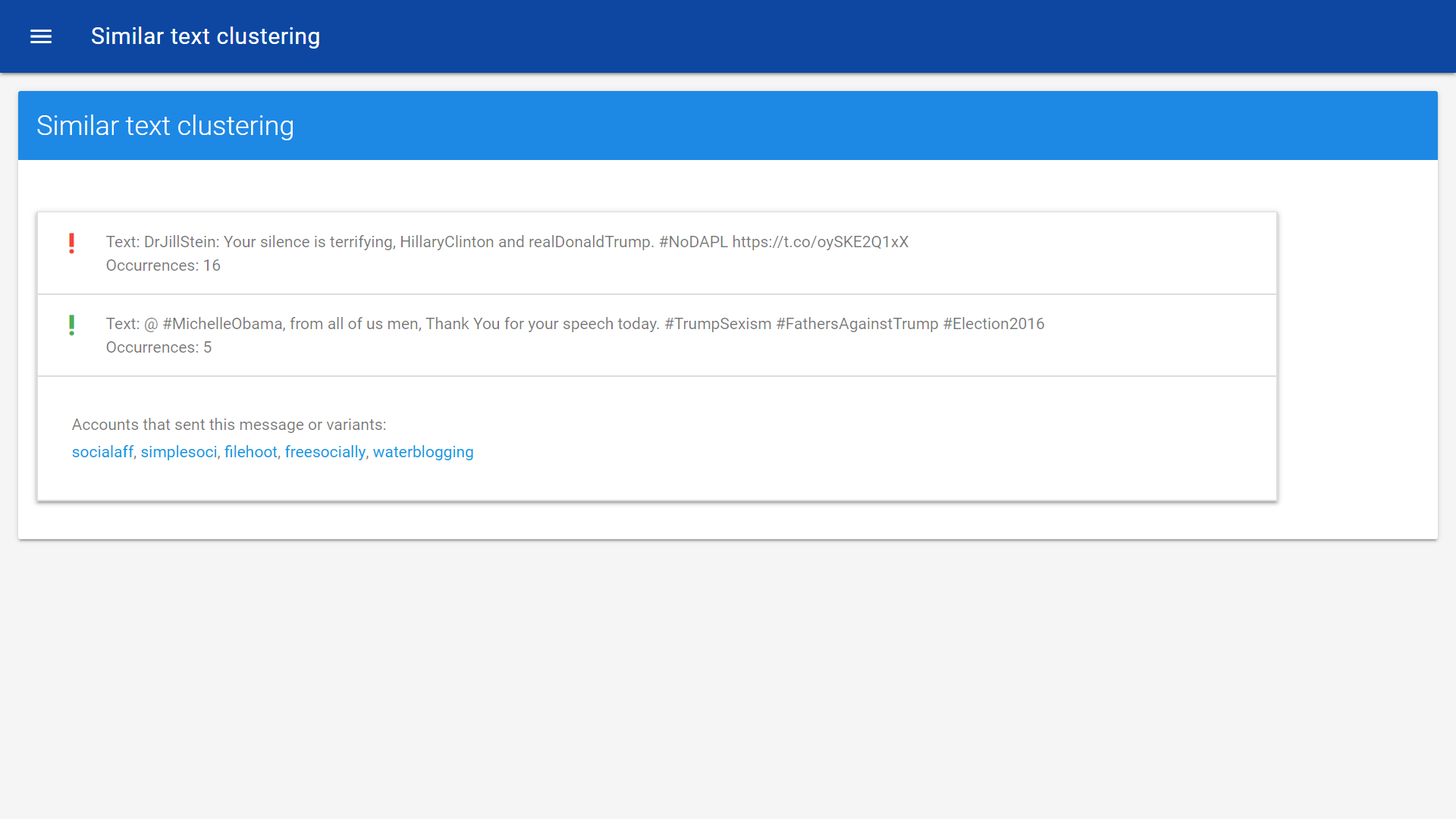Click the 'Occurrences: 16' text
1456x819 pixels.
[163, 265]
